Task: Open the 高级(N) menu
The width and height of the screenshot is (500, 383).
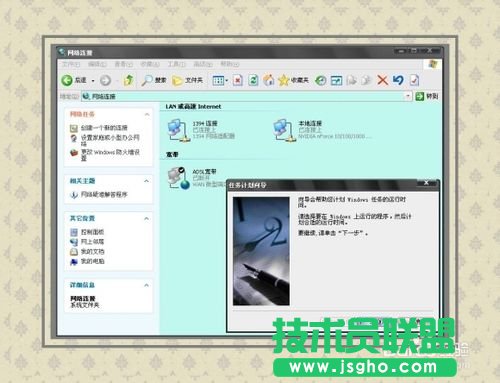Action: click(203, 64)
